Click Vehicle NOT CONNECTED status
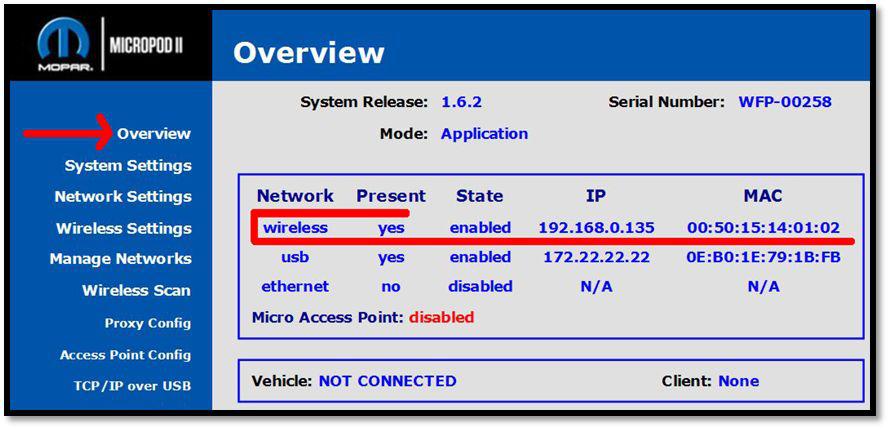This screenshot has height=429, width=889. pos(387,381)
